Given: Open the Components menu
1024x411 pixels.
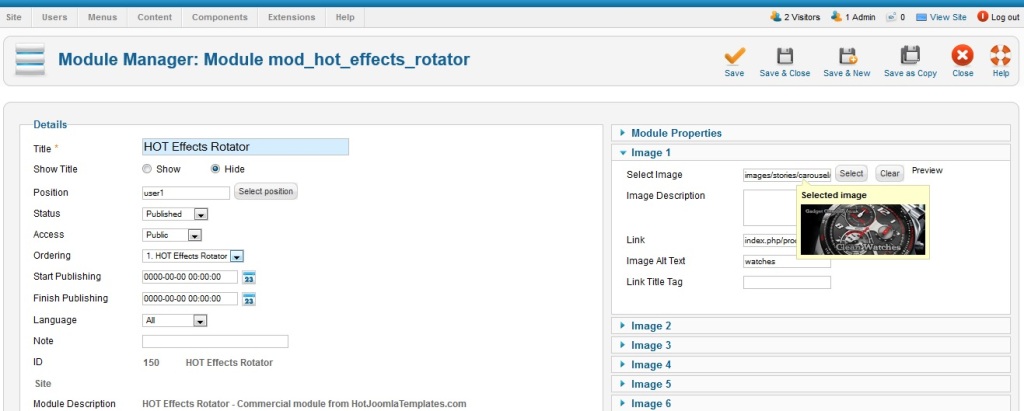Looking at the screenshot, I should 219,18.
